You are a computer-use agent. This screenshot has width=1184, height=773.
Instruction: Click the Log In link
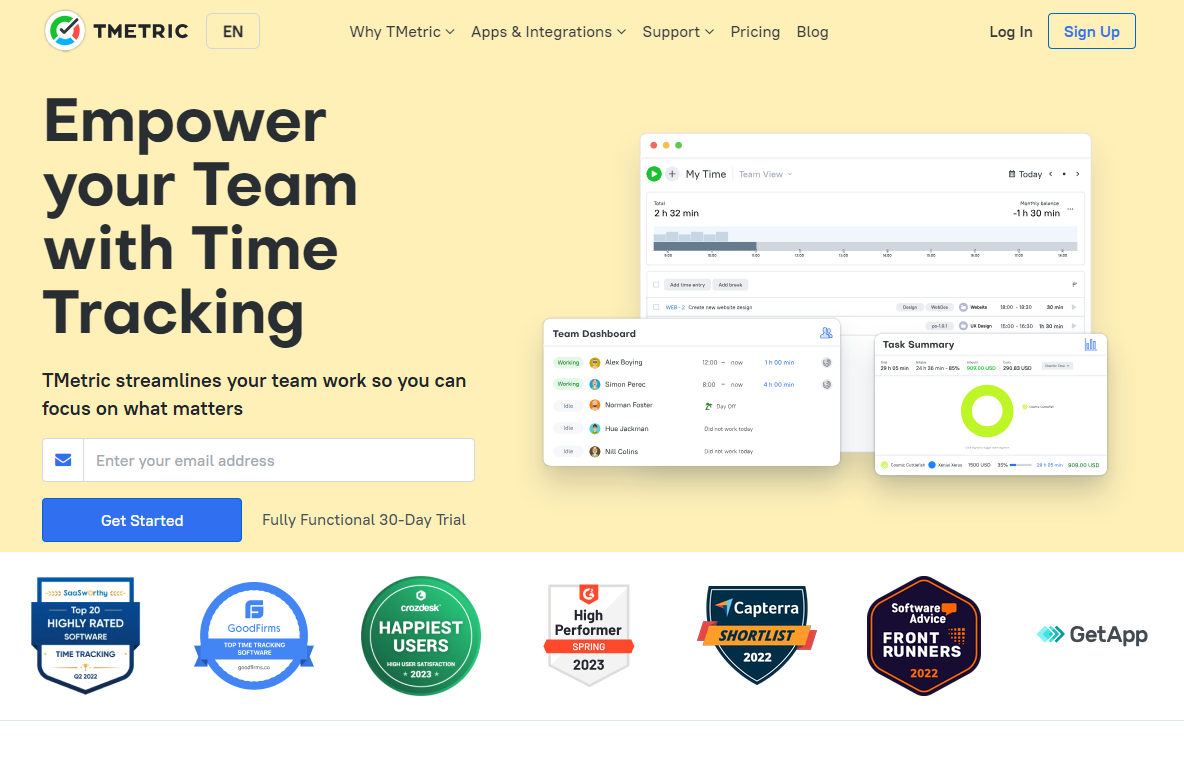(x=1010, y=32)
